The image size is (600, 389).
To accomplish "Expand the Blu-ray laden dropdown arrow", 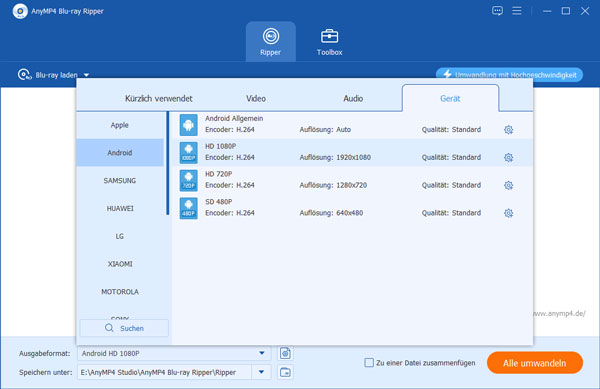I will click(x=86, y=75).
